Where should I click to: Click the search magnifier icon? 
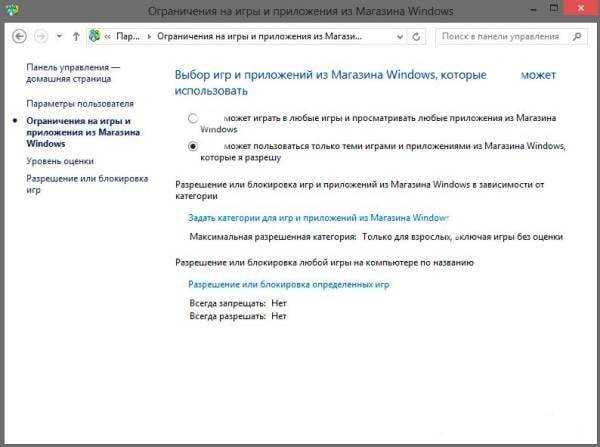[577, 36]
